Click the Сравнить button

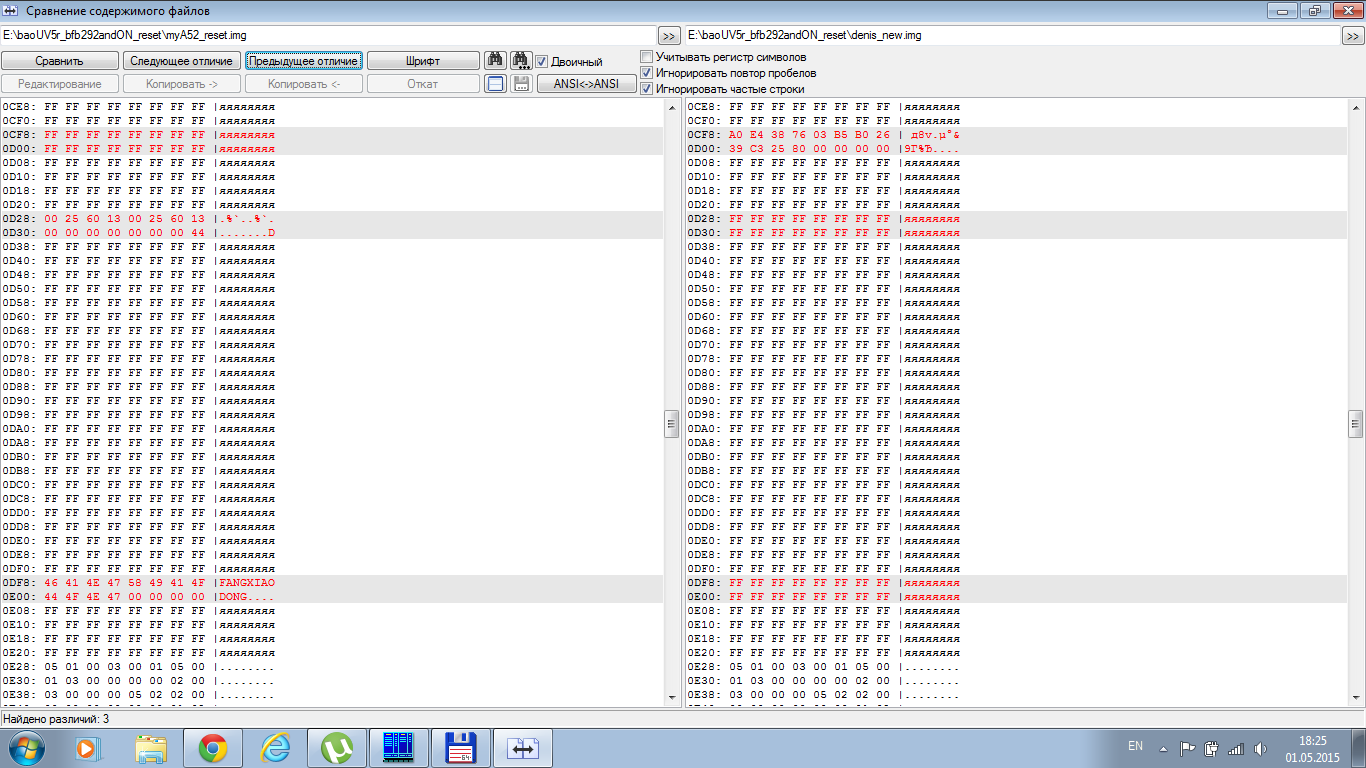(60, 61)
